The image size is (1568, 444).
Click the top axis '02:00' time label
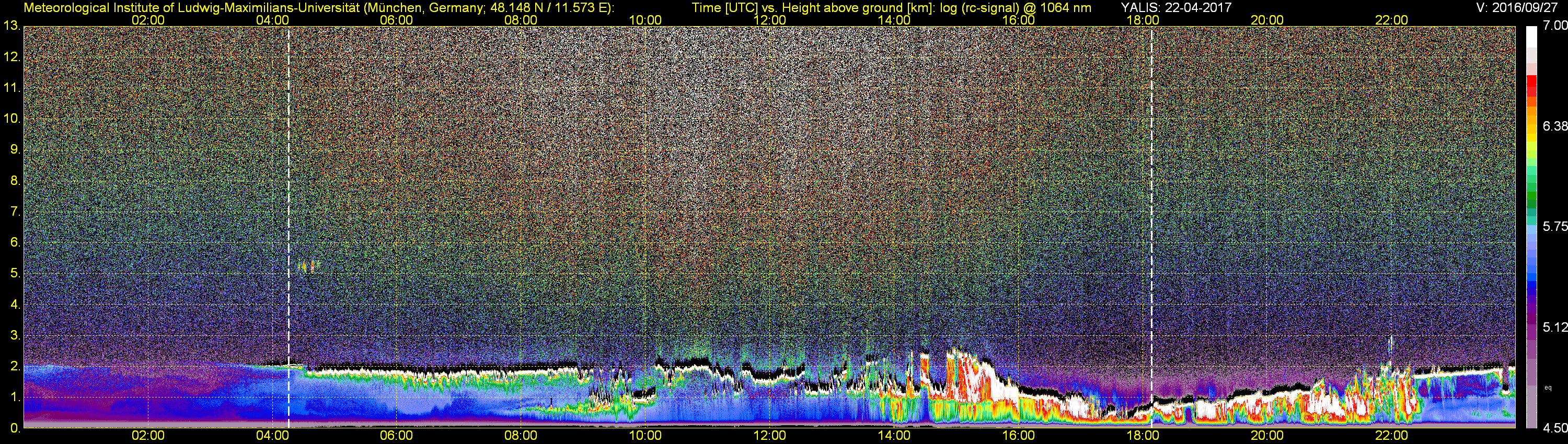tap(148, 20)
